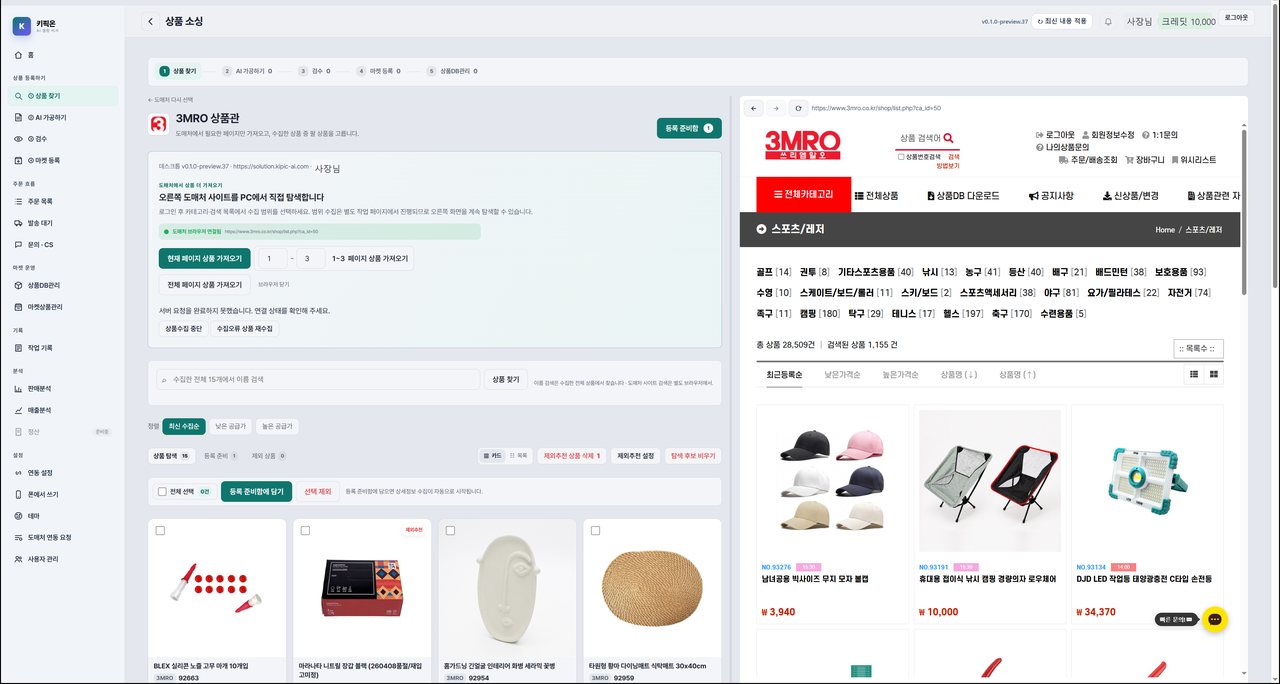1280x684 pixels.
Task: Check the 마라나타 니트릴 장갑 product card
Action: (305, 531)
